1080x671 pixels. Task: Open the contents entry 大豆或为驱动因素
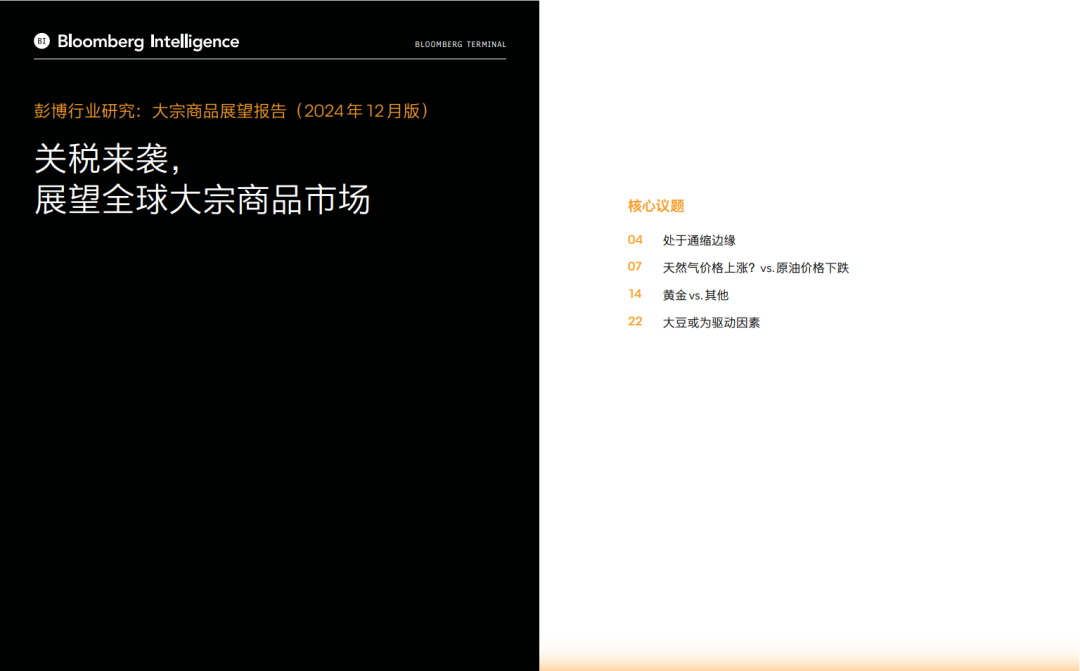click(712, 323)
